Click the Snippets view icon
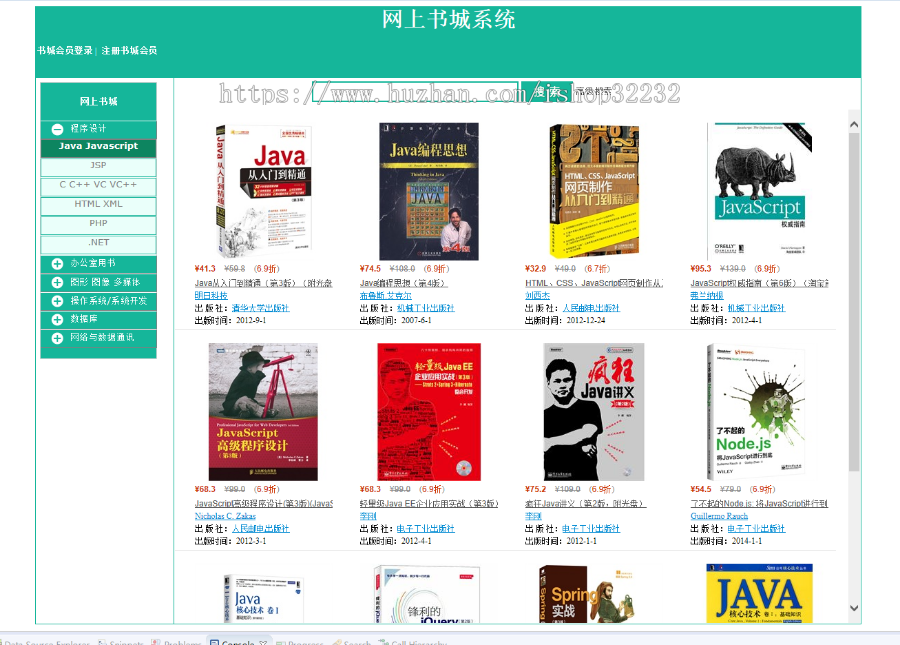900x645 pixels. point(105,641)
